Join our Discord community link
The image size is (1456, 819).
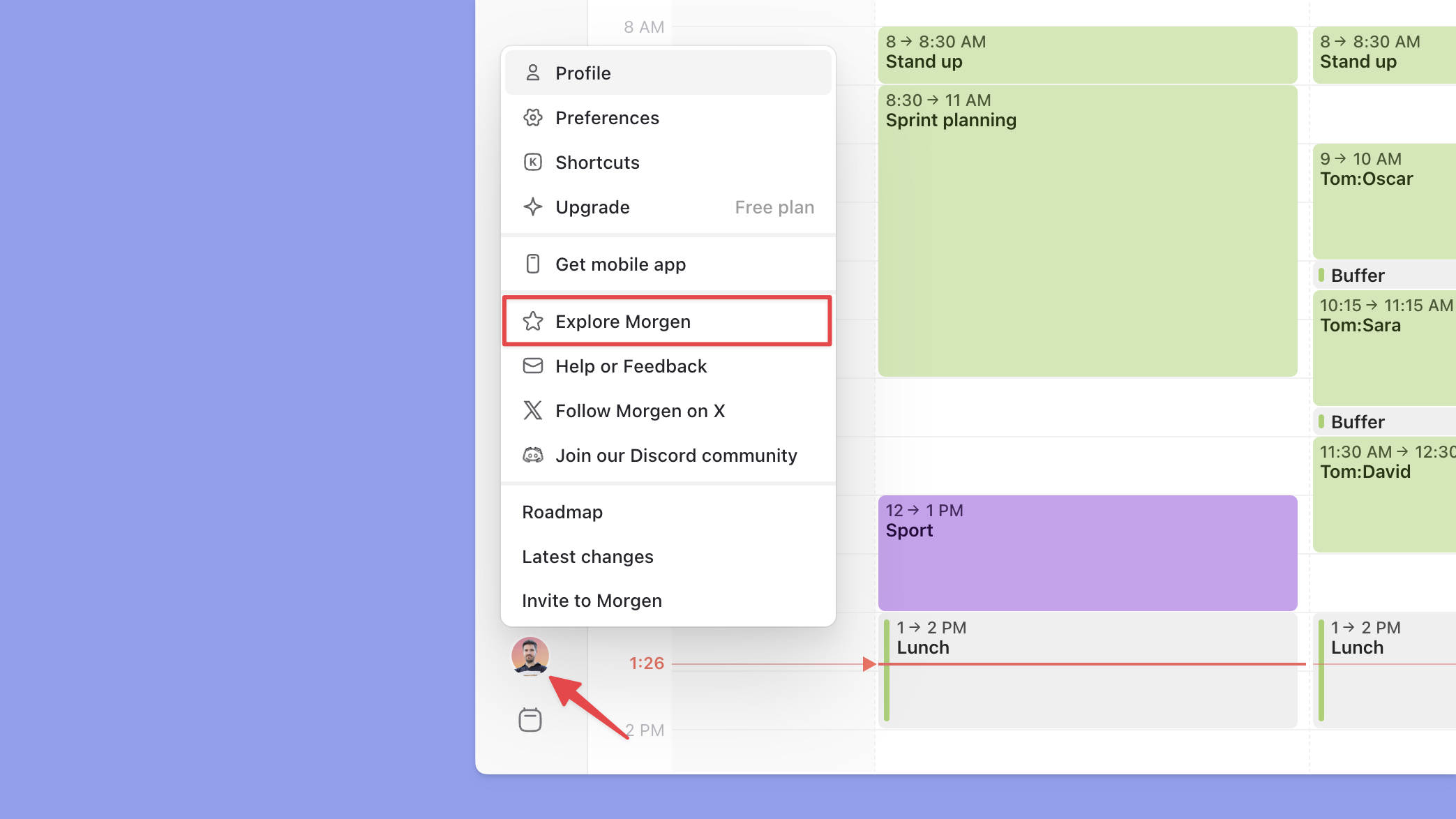[668, 456]
